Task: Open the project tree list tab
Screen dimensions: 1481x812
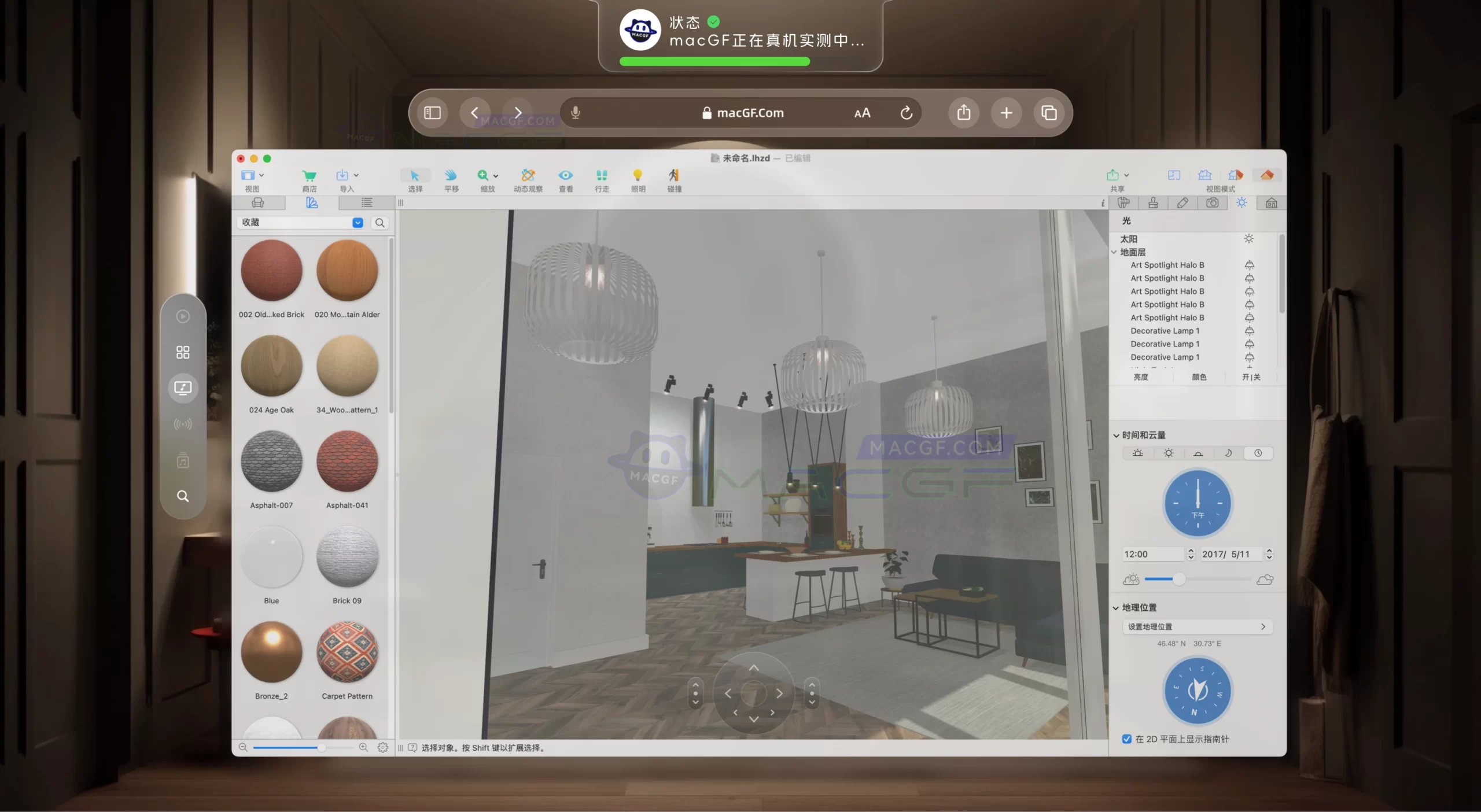Action: [366, 203]
